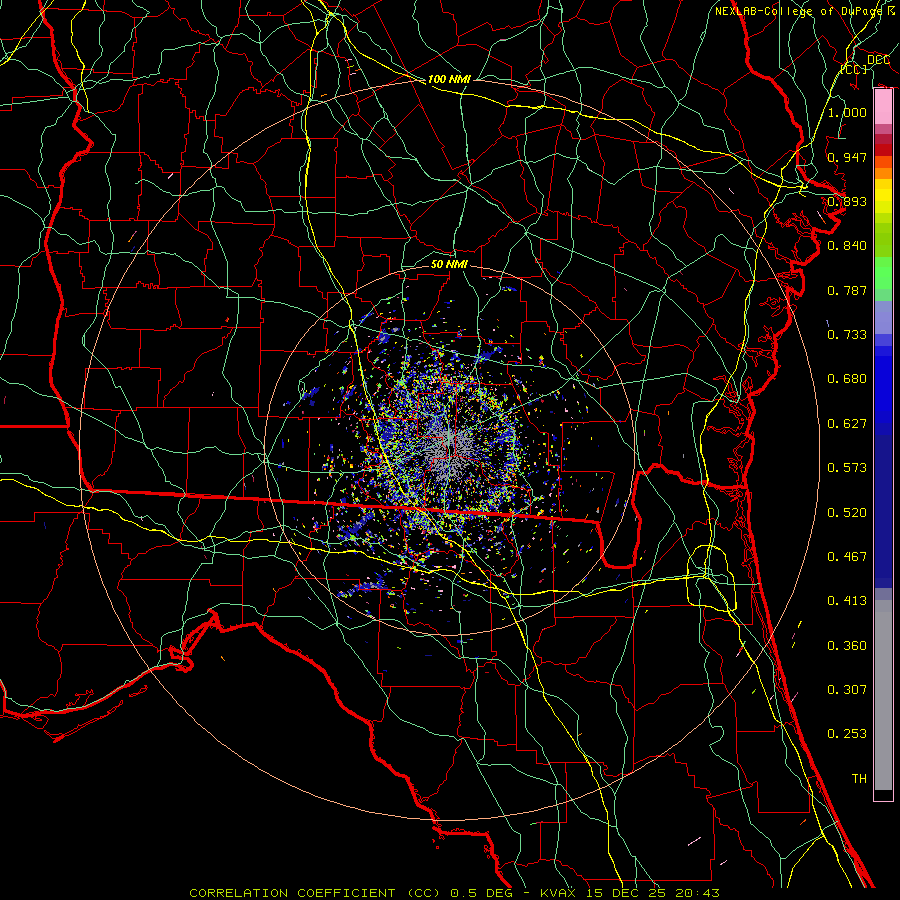This screenshot has width=900, height=900.
Task: Click the 0.680 scale value
Action: pos(847,379)
